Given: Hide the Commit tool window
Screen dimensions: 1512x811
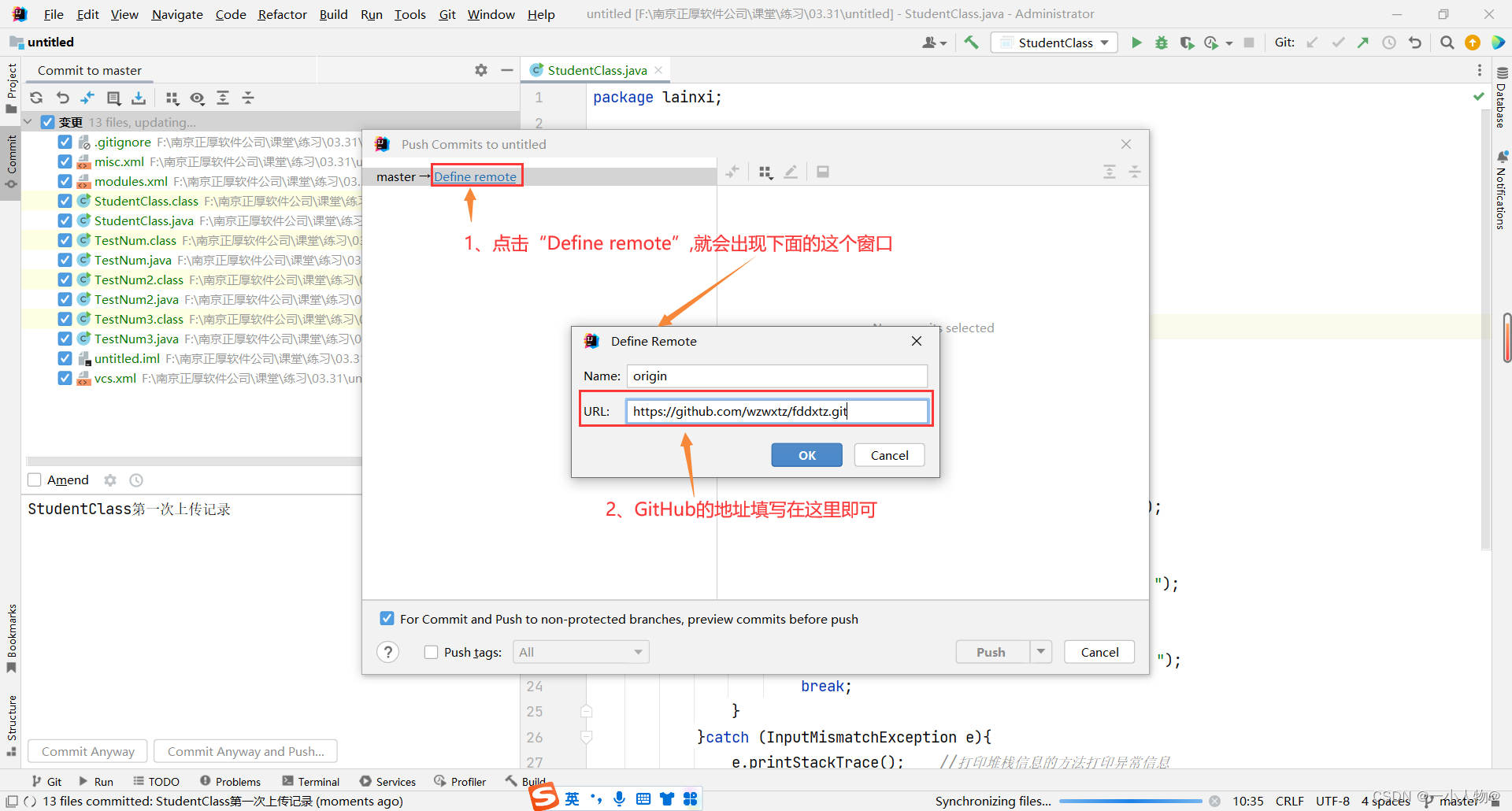Looking at the screenshot, I should (506, 70).
